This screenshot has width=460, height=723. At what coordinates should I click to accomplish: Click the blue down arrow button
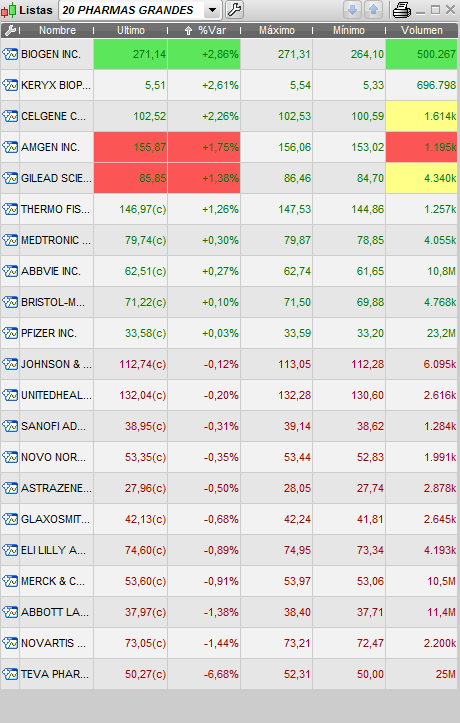tap(353, 10)
